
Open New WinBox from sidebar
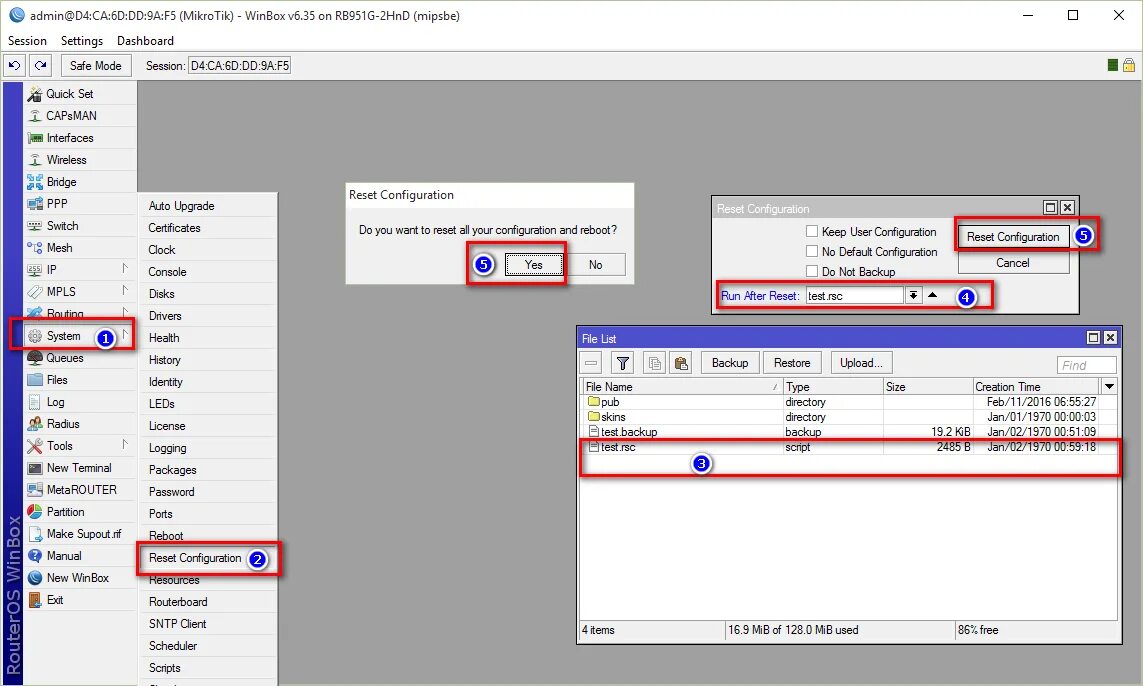80,577
